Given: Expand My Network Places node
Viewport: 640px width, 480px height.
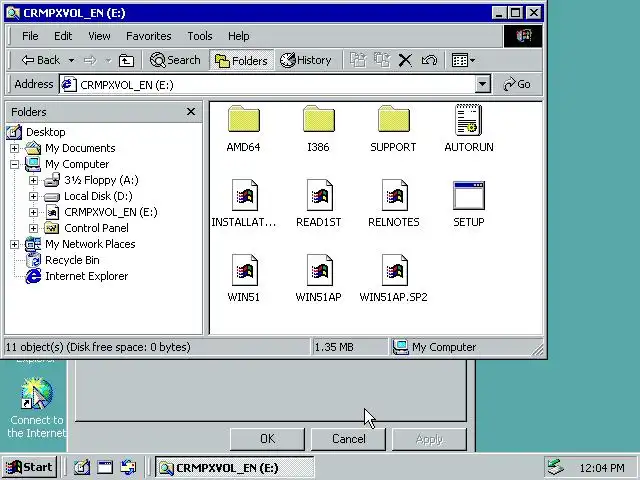Looking at the screenshot, I should click(x=14, y=244).
